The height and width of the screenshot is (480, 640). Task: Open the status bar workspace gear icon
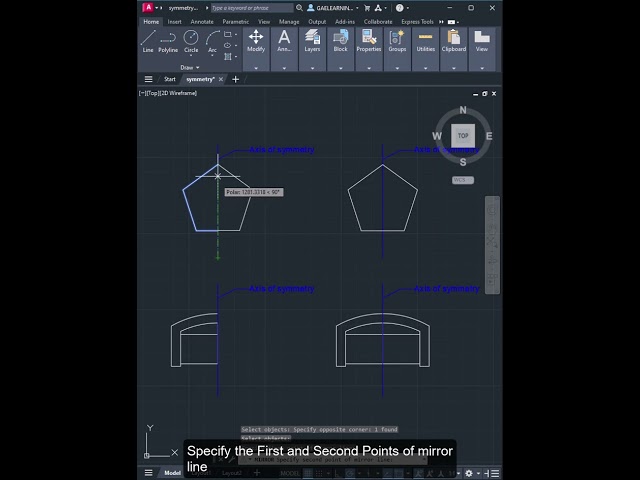tap(469, 473)
